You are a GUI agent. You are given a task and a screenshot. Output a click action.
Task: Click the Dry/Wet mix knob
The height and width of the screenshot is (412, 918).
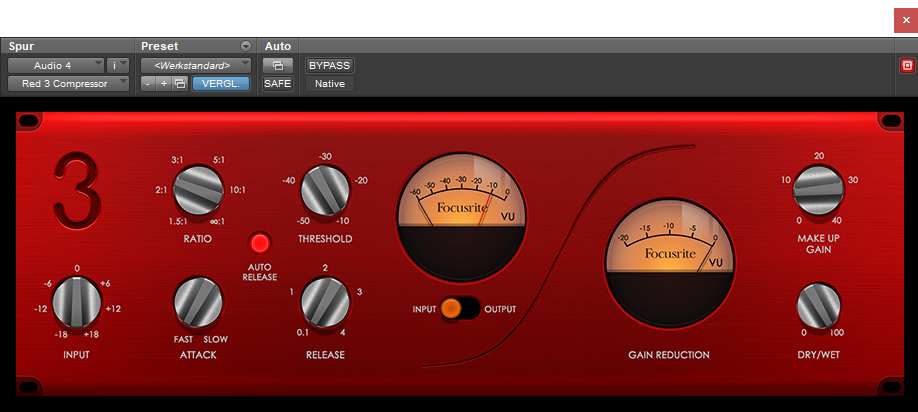click(x=818, y=305)
